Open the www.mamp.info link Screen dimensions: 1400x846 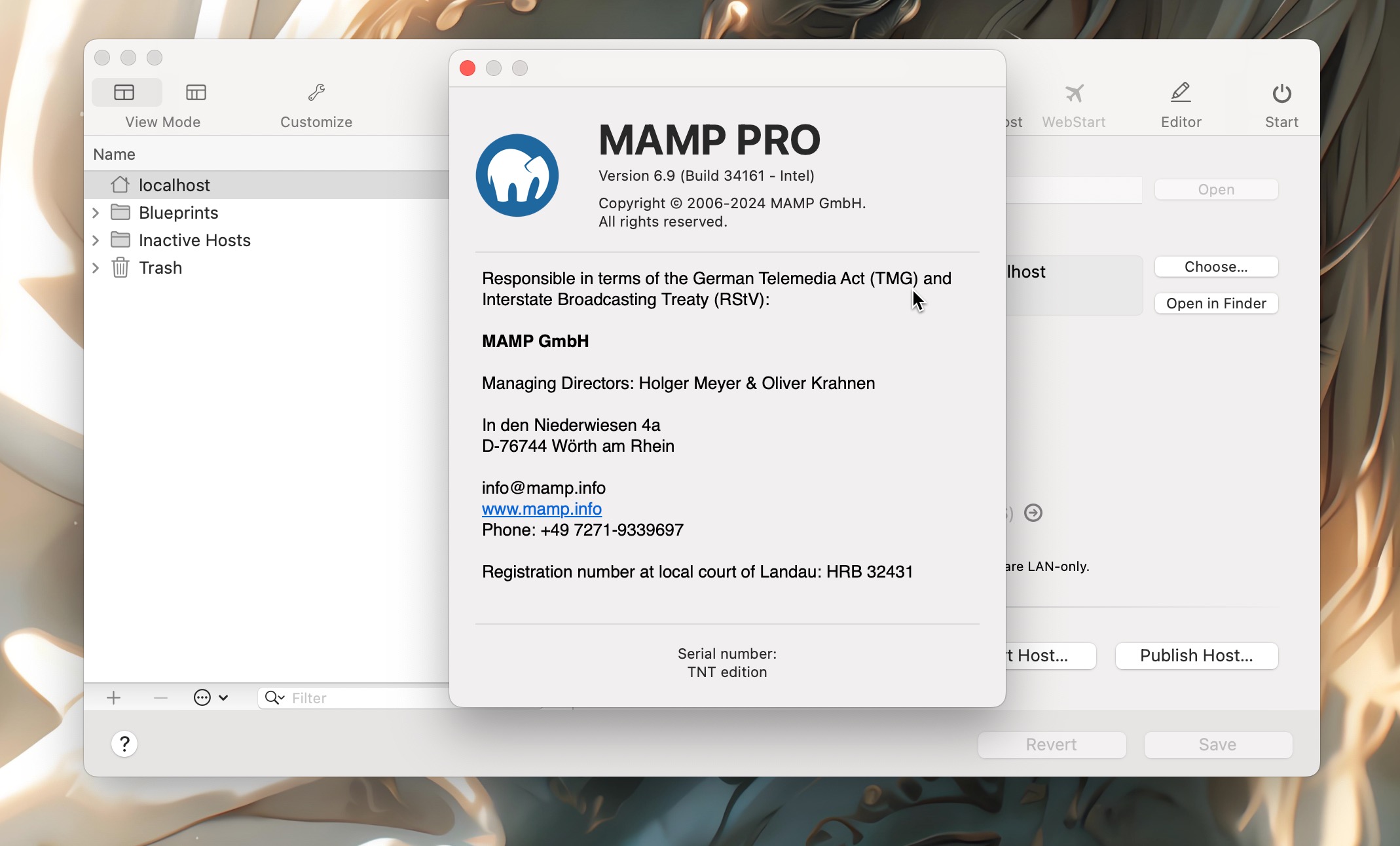542,509
